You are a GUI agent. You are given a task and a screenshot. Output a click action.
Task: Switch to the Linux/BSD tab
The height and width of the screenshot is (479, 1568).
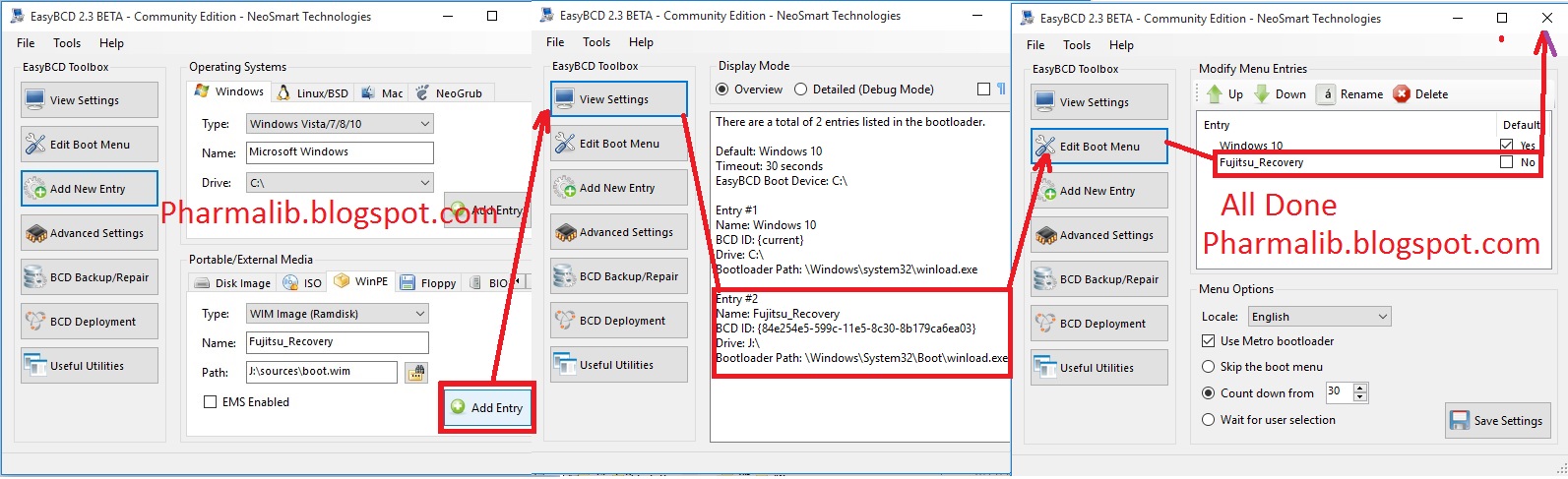313,92
